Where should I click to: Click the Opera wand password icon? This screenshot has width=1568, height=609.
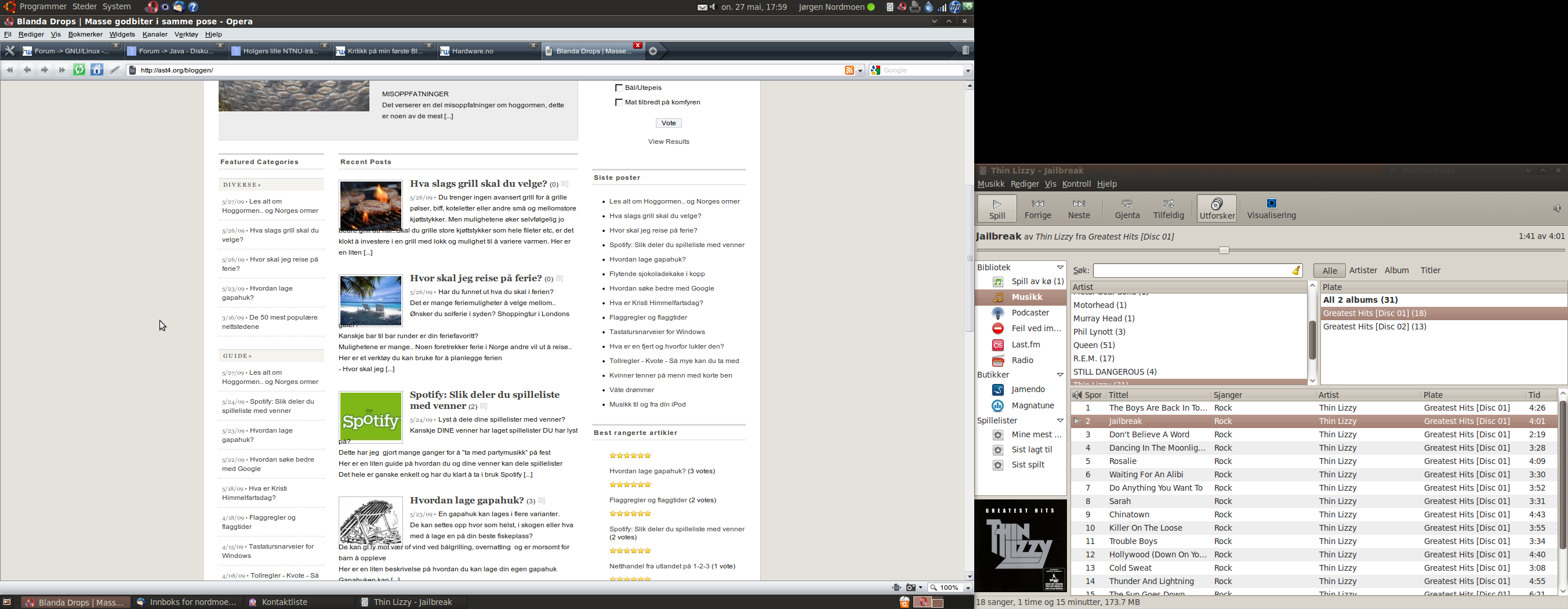[114, 70]
